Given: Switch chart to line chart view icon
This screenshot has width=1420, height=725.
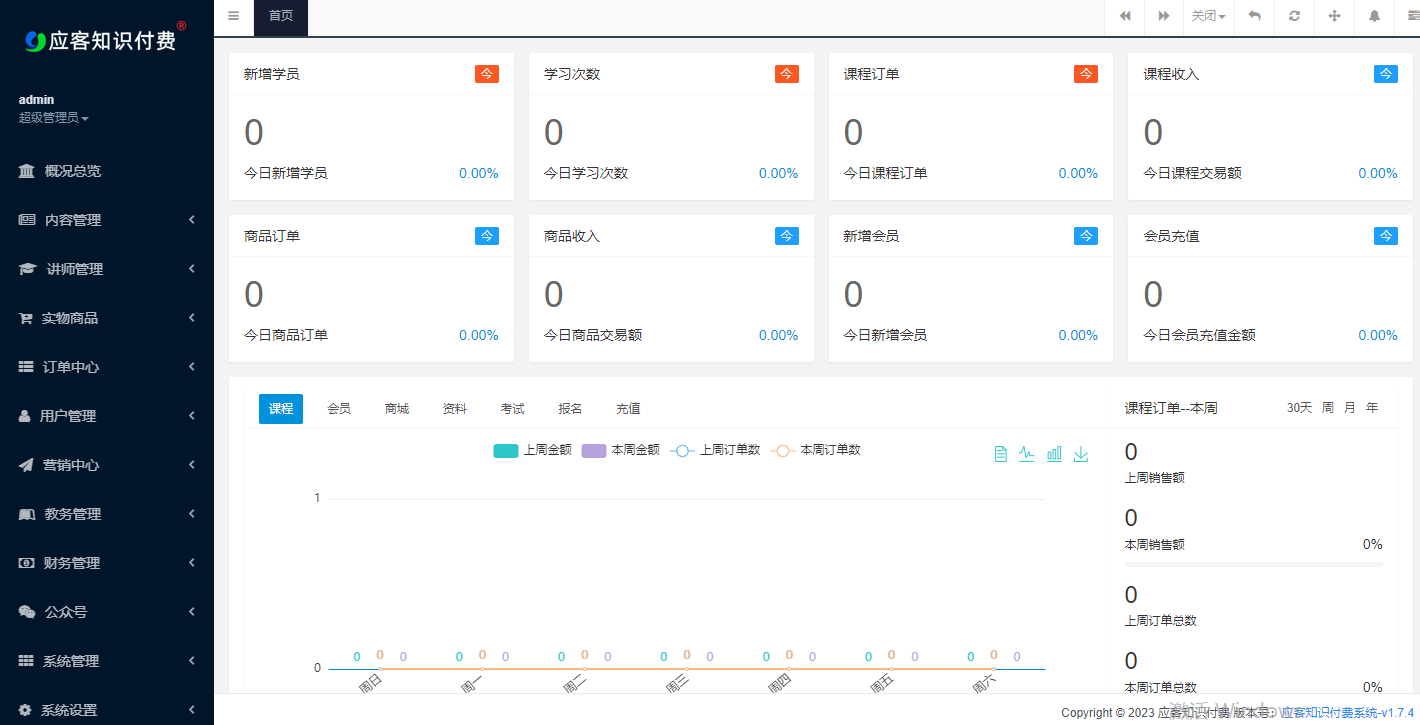Looking at the screenshot, I should click(x=1026, y=453).
